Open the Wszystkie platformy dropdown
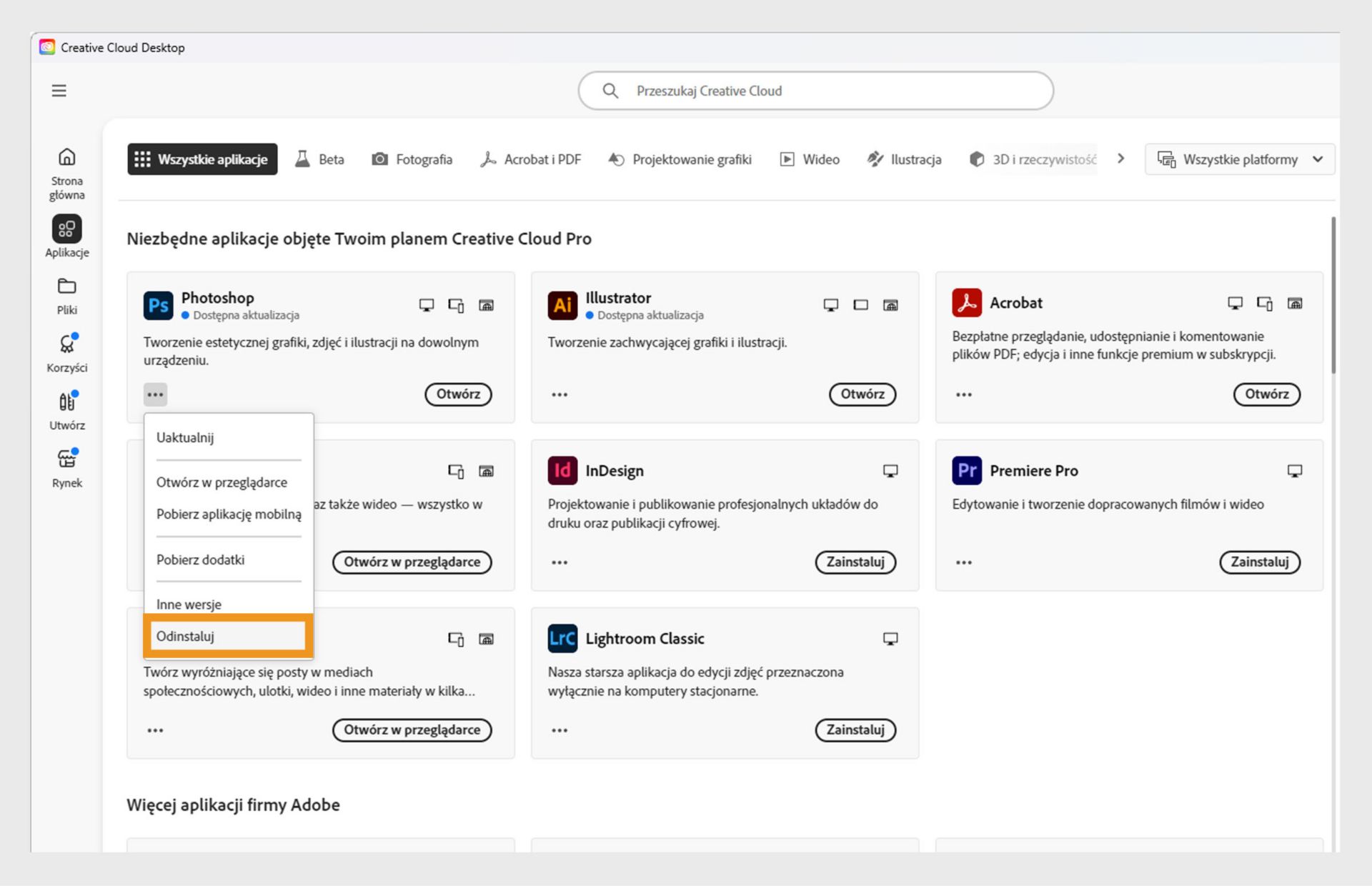 pos(1240,159)
